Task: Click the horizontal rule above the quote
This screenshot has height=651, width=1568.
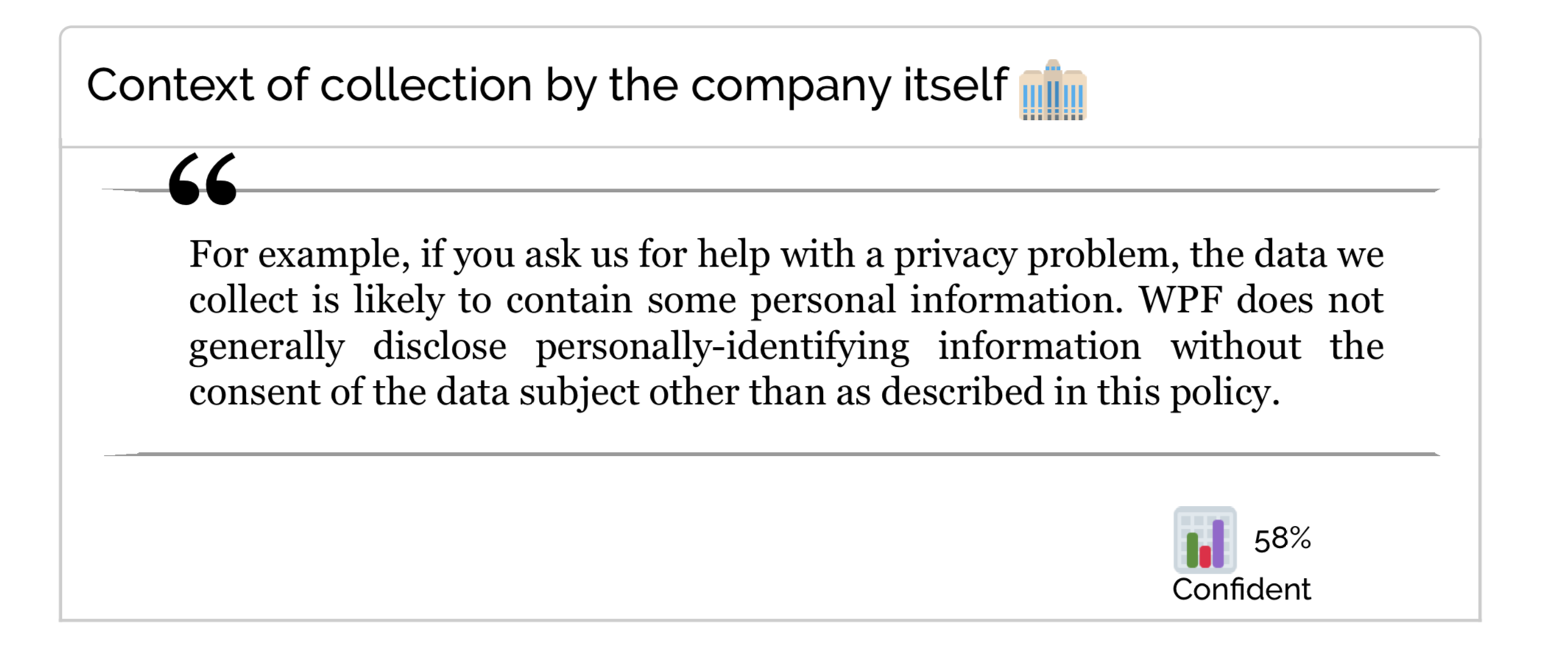Action: point(771,191)
